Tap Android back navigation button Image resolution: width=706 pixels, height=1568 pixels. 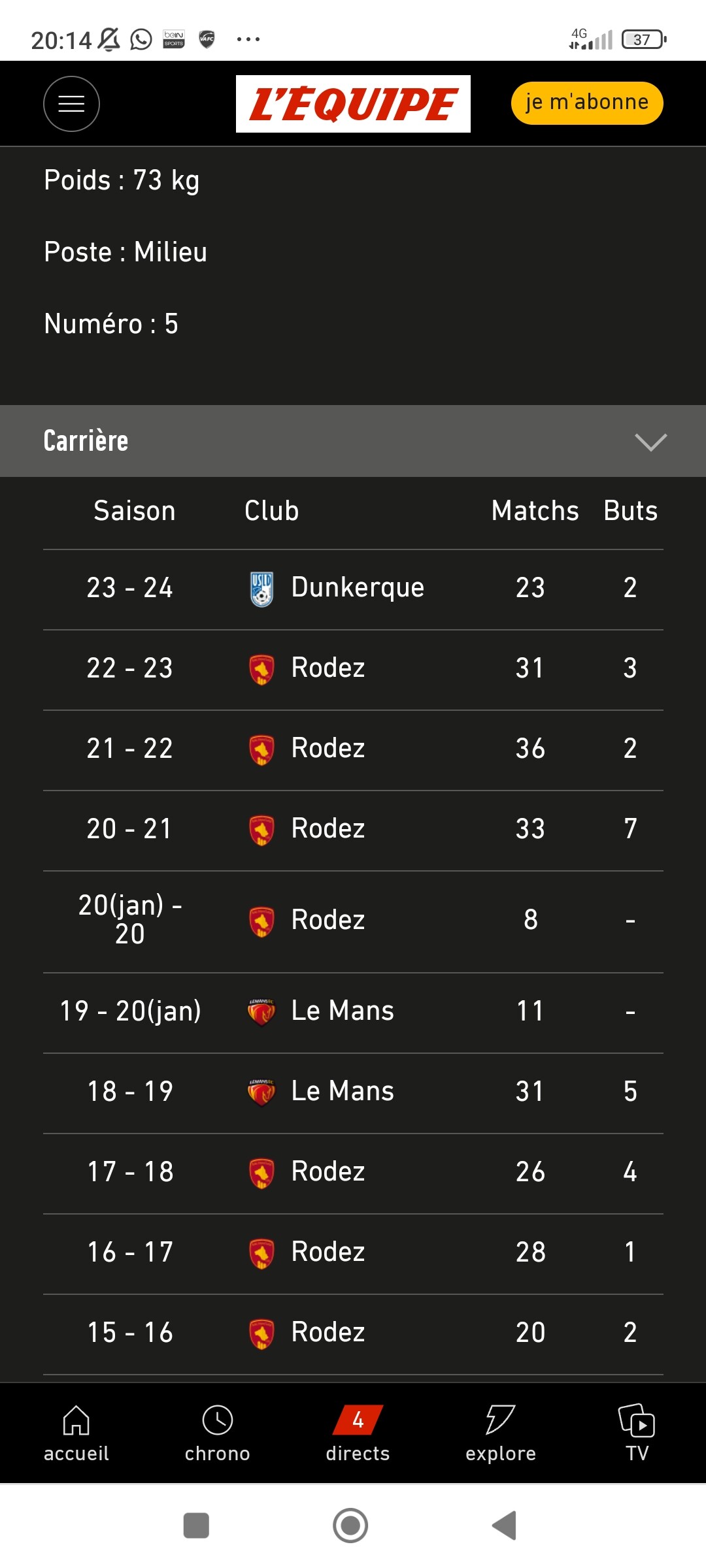[504, 1526]
